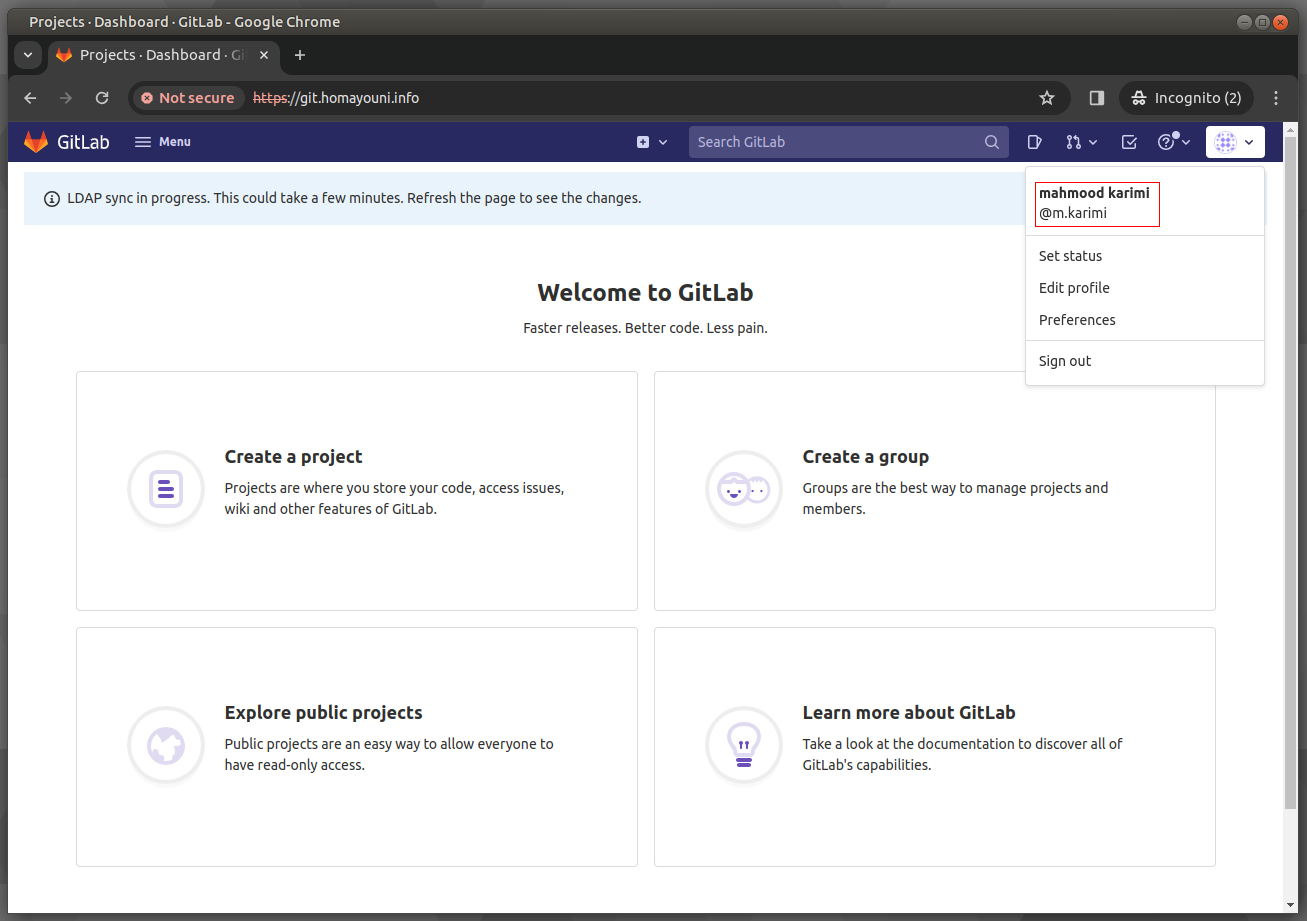Click the Create a group faces icon
Image resolution: width=1307 pixels, height=921 pixels.
(744, 489)
